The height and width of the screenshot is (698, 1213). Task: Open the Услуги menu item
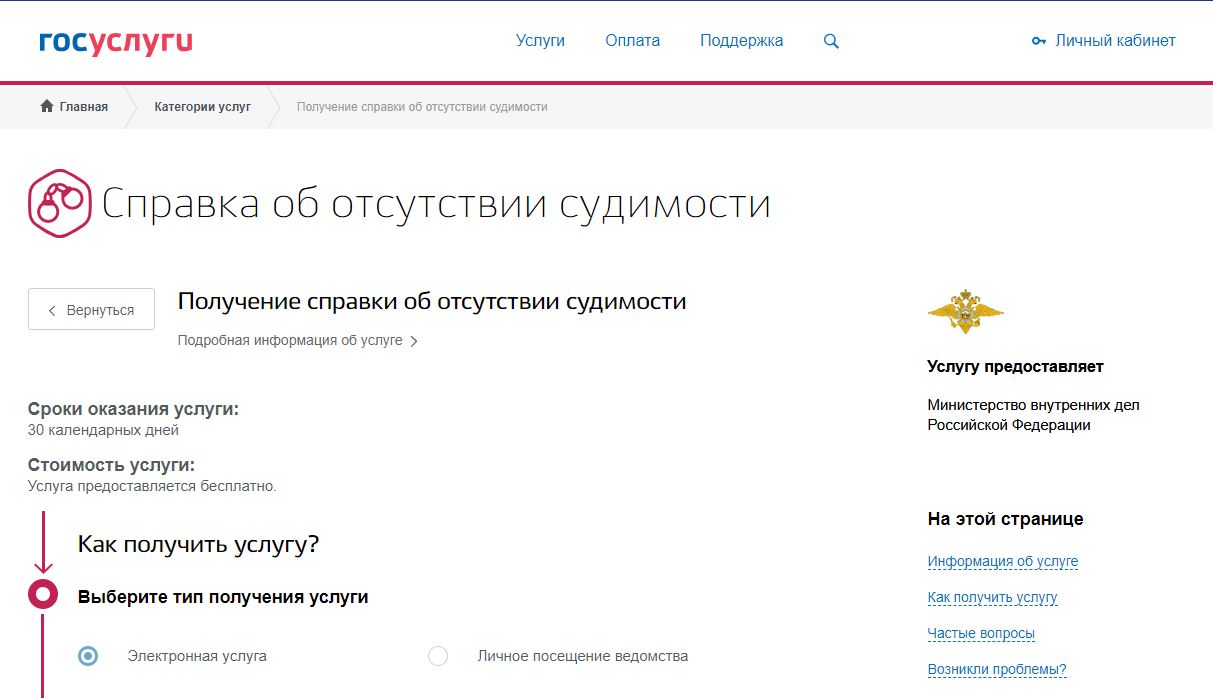tap(540, 41)
